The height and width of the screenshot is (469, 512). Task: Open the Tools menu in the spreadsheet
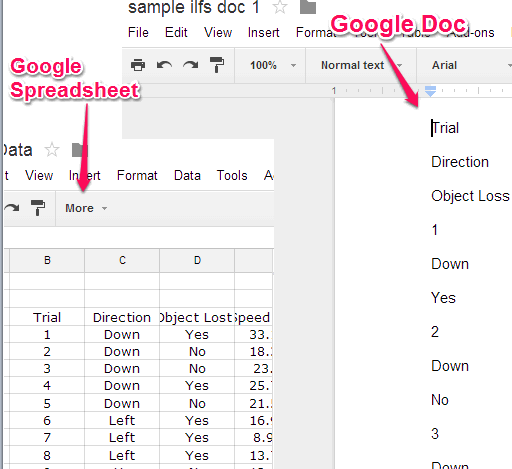pos(232,175)
